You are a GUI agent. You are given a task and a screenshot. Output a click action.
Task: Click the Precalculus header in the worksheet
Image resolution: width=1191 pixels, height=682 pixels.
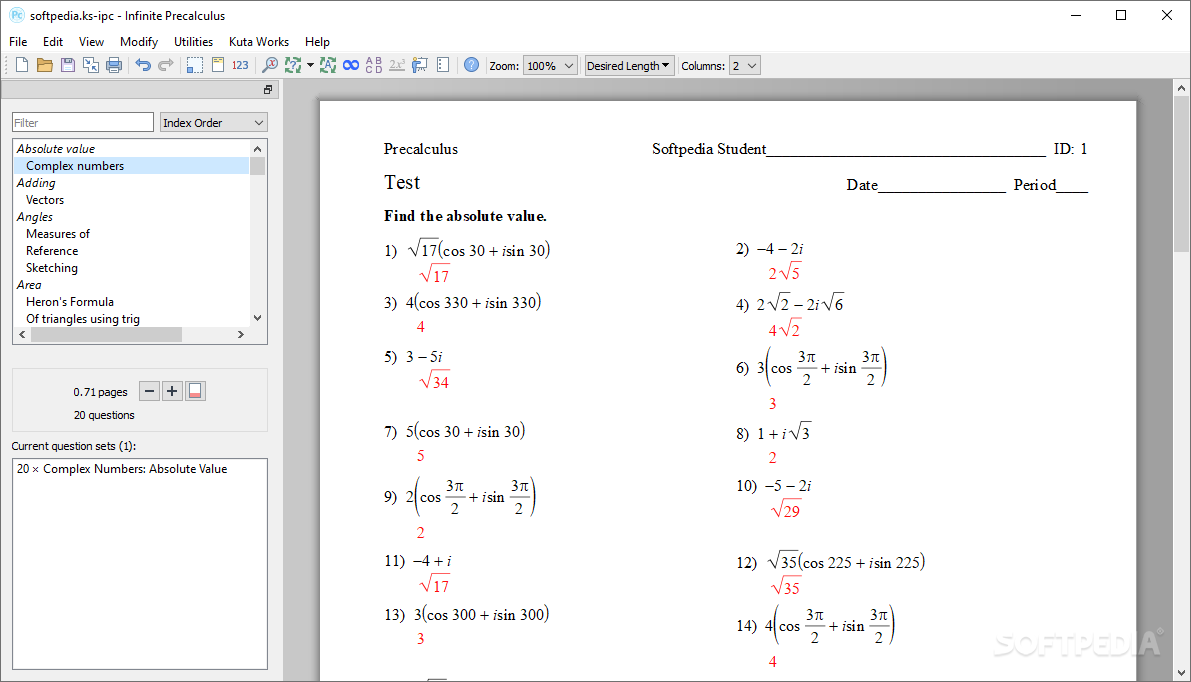pos(421,149)
